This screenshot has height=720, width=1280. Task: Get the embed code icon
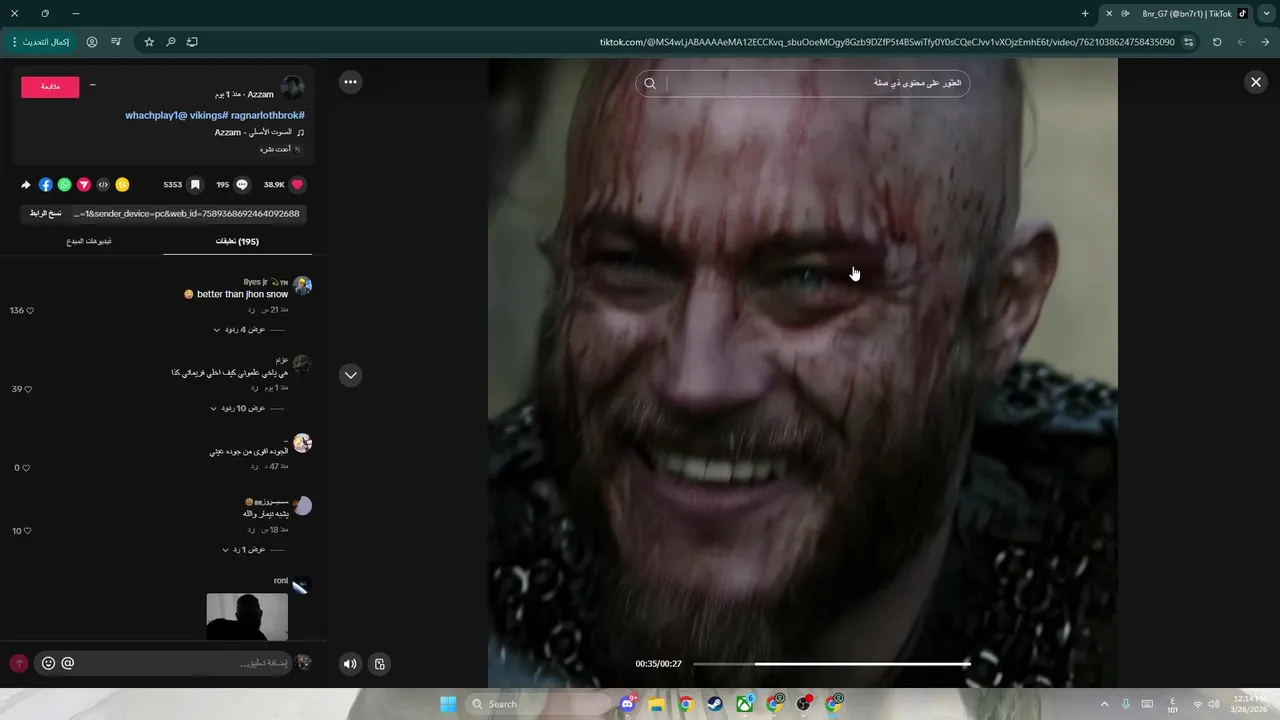coord(103,185)
